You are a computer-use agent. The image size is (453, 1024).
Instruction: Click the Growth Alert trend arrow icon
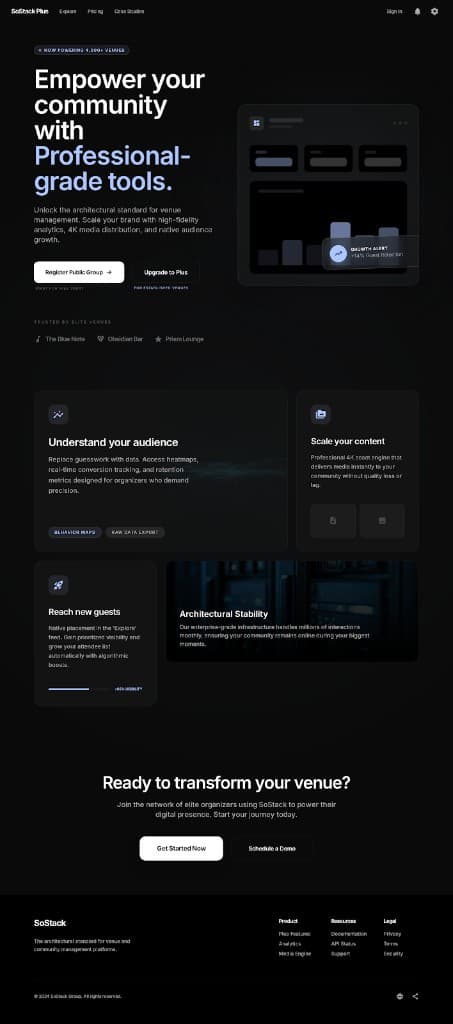coord(338,253)
